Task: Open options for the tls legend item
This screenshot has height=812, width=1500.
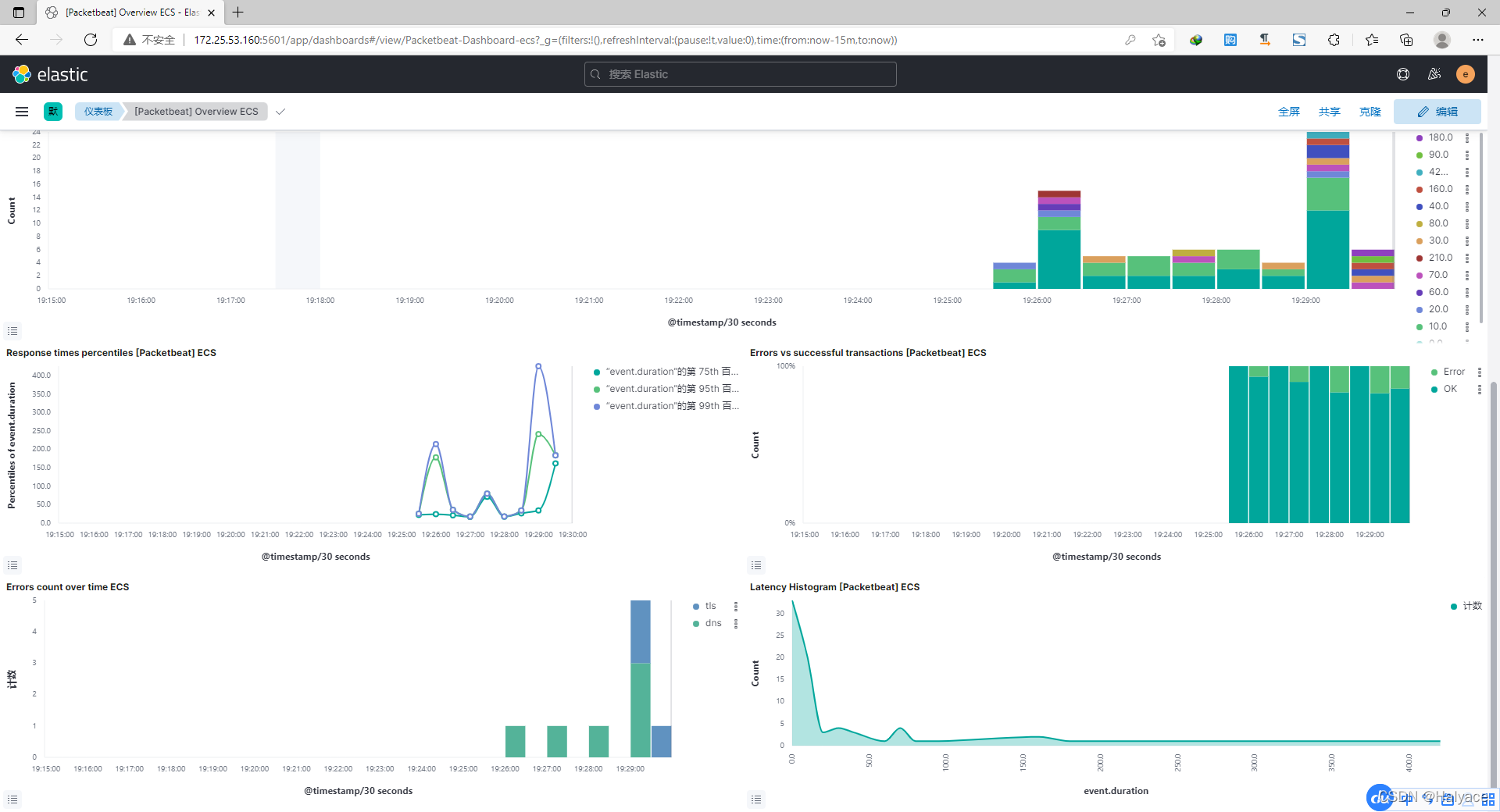Action: coord(736,607)
